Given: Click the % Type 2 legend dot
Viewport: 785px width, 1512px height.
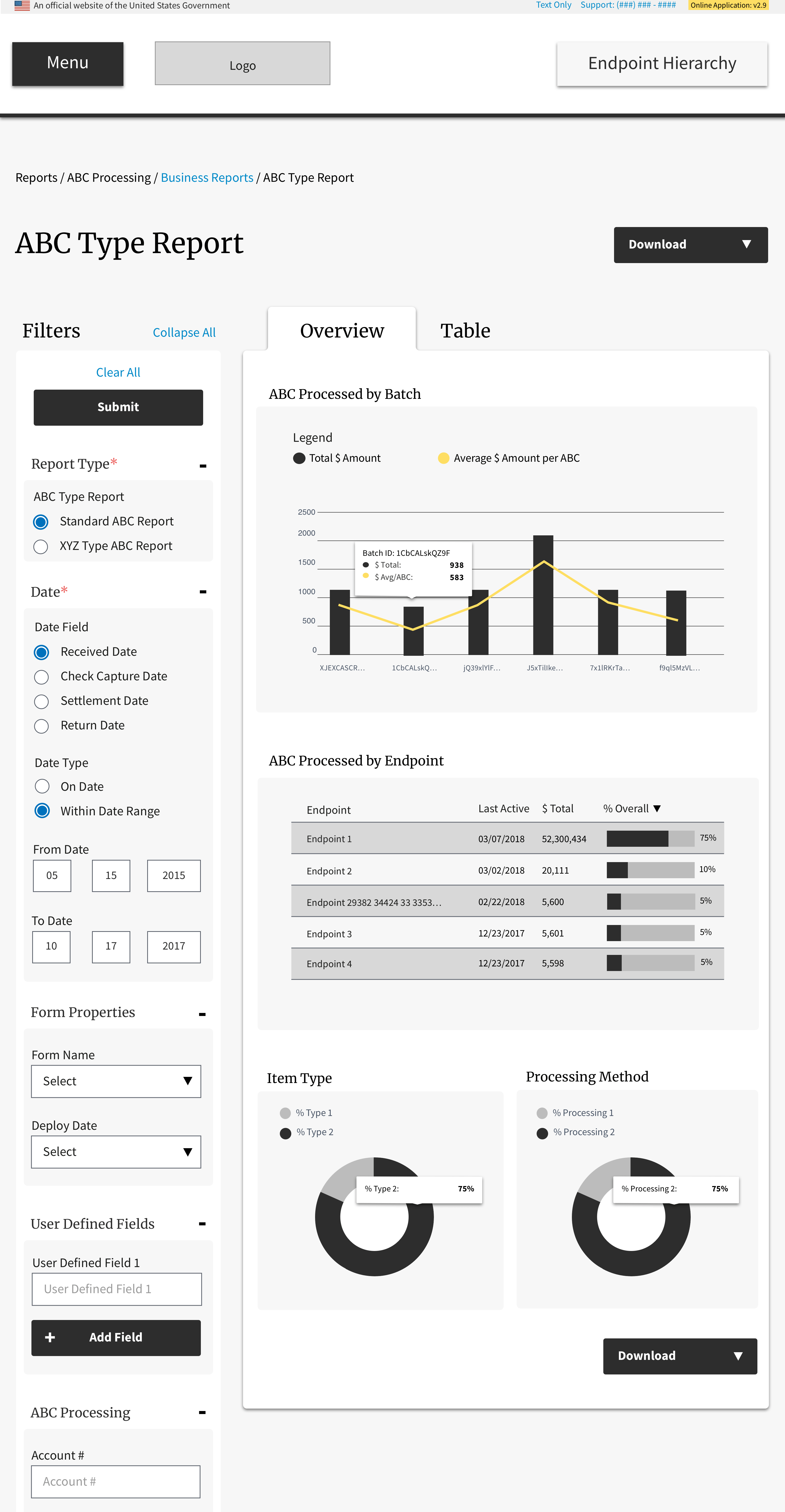Looking at the screenshot, I should [286, 1133].
